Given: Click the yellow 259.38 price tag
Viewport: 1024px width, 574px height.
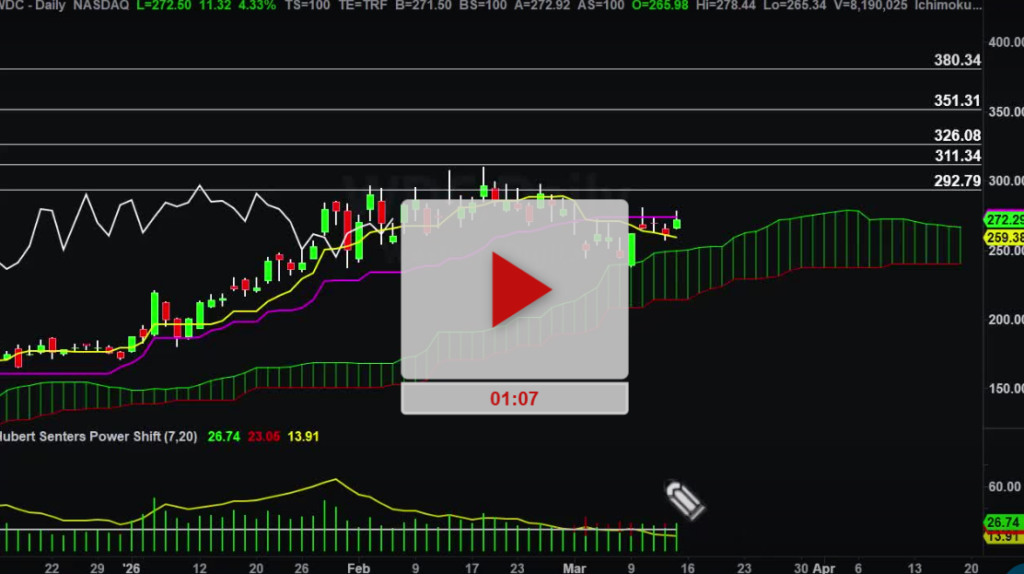Looking at the screenshot, I should 1004,238.
